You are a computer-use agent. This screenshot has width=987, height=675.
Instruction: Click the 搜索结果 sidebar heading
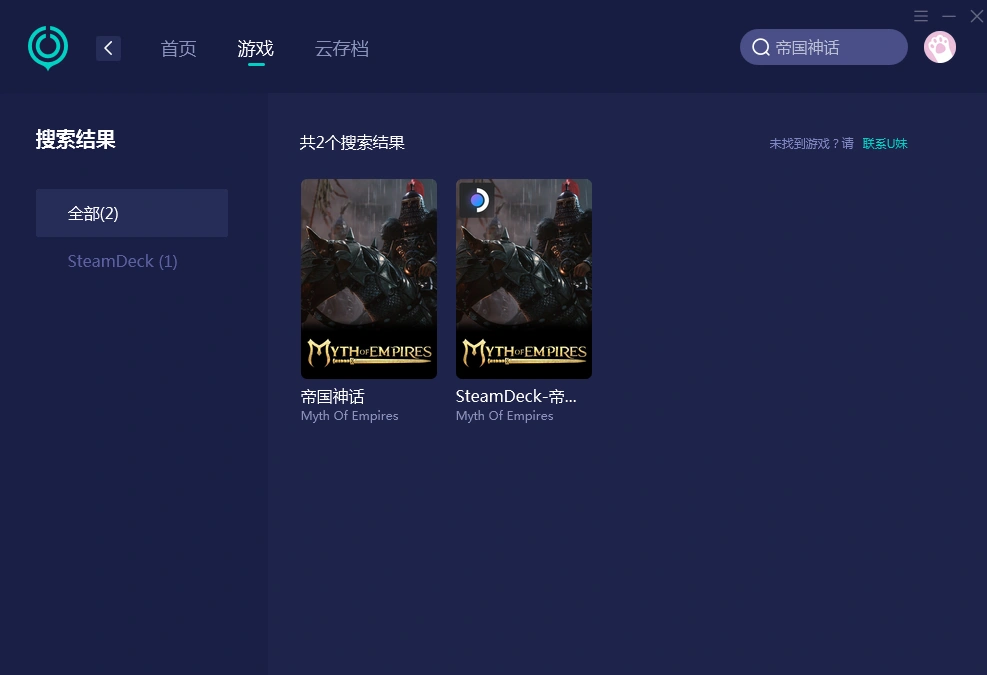(76, 140)
